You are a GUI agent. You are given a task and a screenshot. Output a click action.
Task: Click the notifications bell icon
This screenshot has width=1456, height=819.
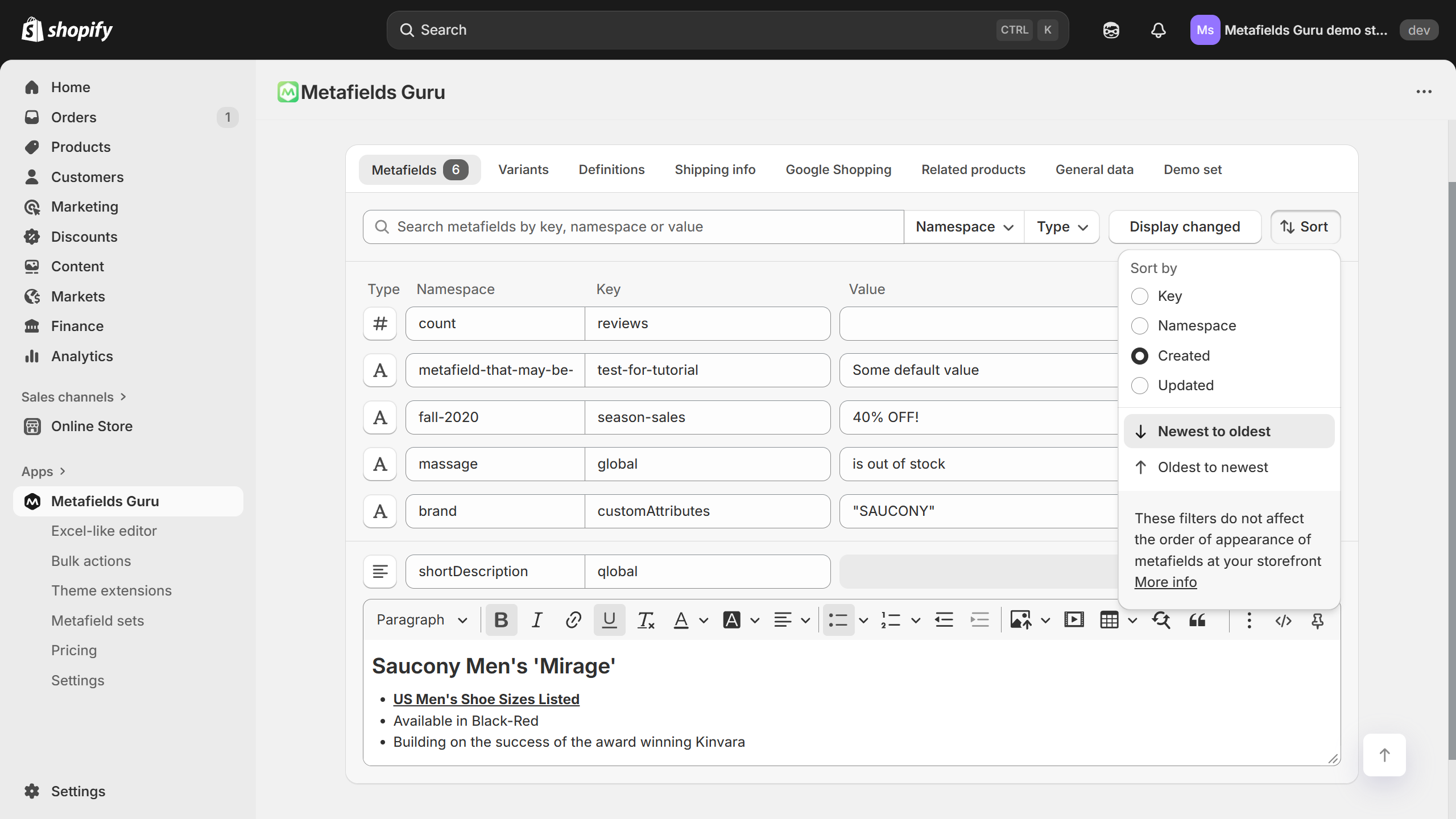coord(1158,30)
